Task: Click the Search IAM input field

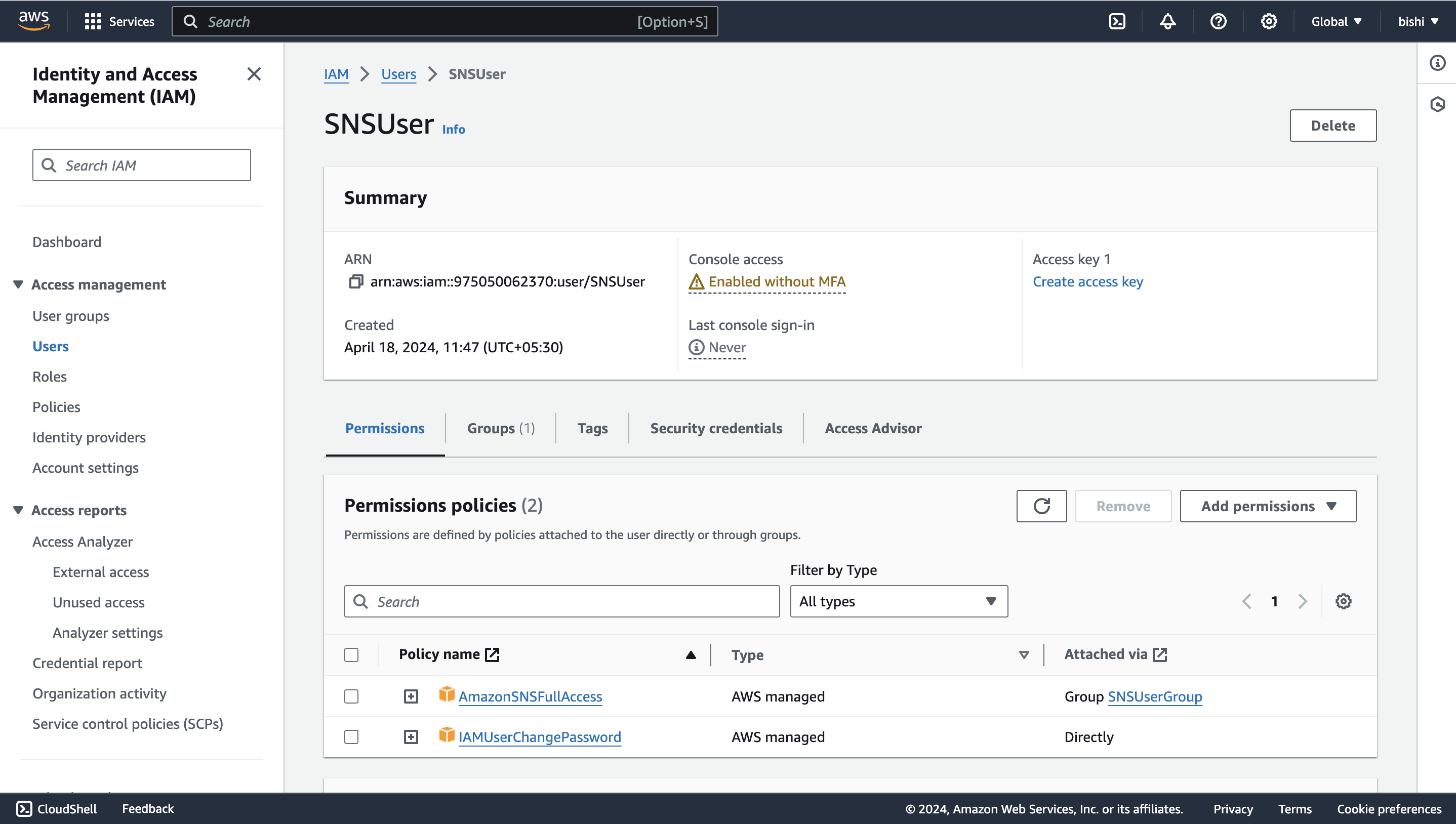Action: coord(141,165)
